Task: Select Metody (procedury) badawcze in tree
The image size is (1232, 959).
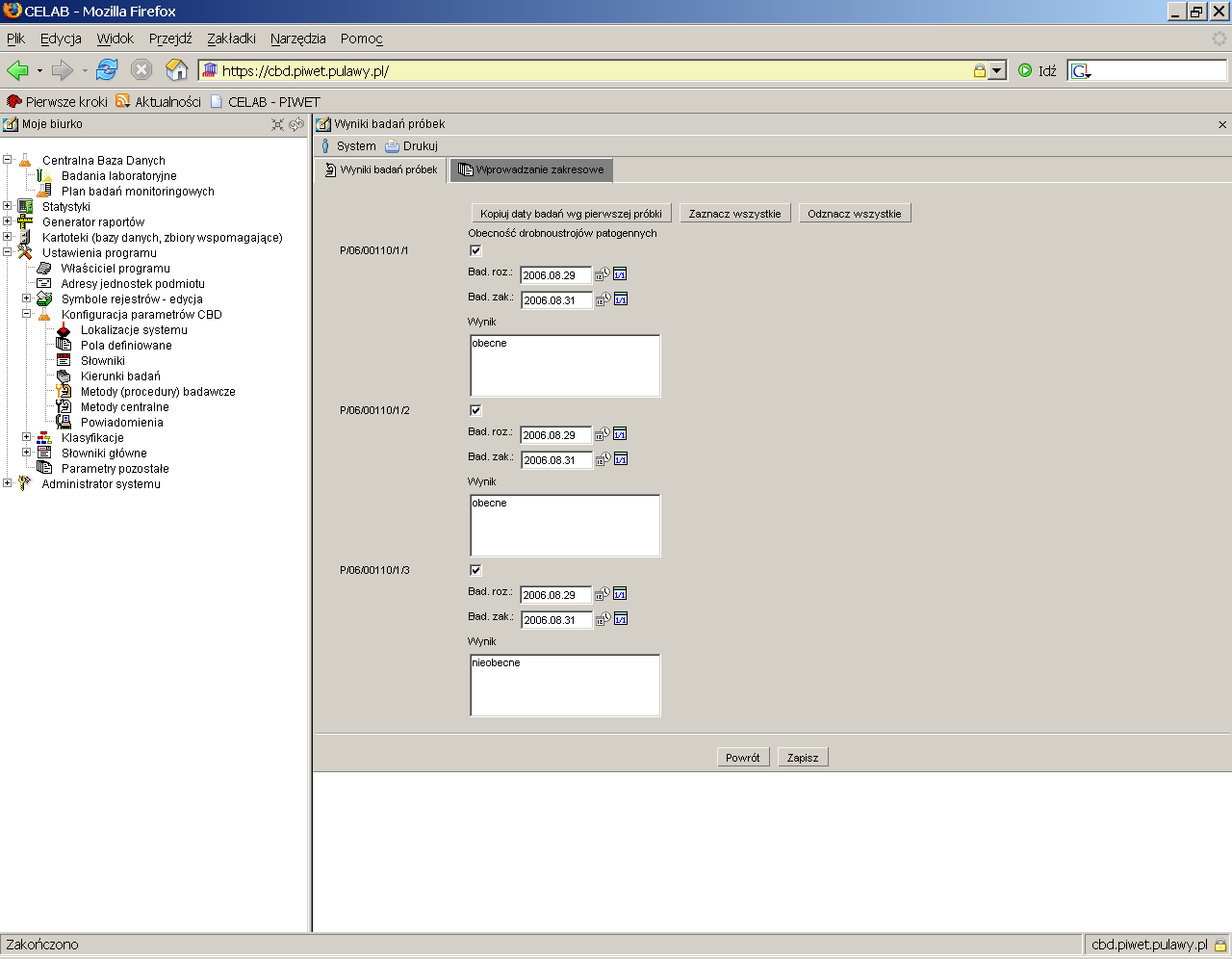Action: pos(158,392)
